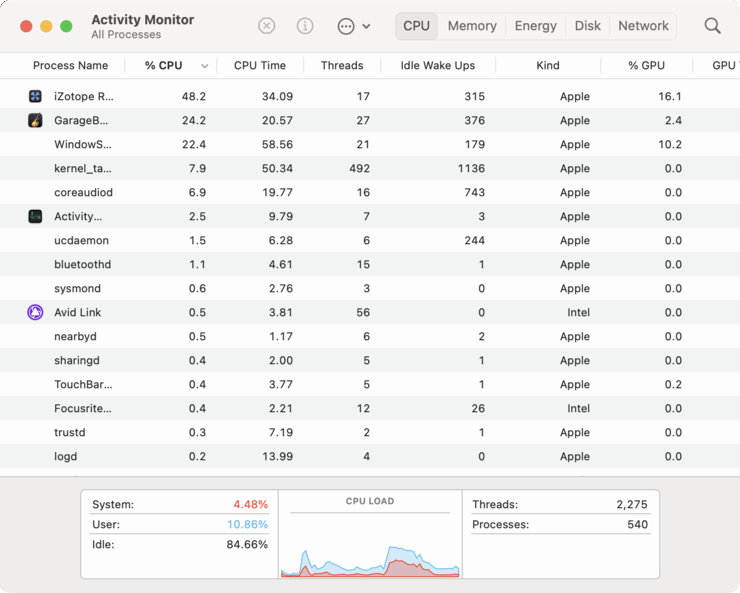Image resolution: width=740 pixels, height=593 pixels.
Task: Click the Processes 540 total
Action: (x=638, y=525)
